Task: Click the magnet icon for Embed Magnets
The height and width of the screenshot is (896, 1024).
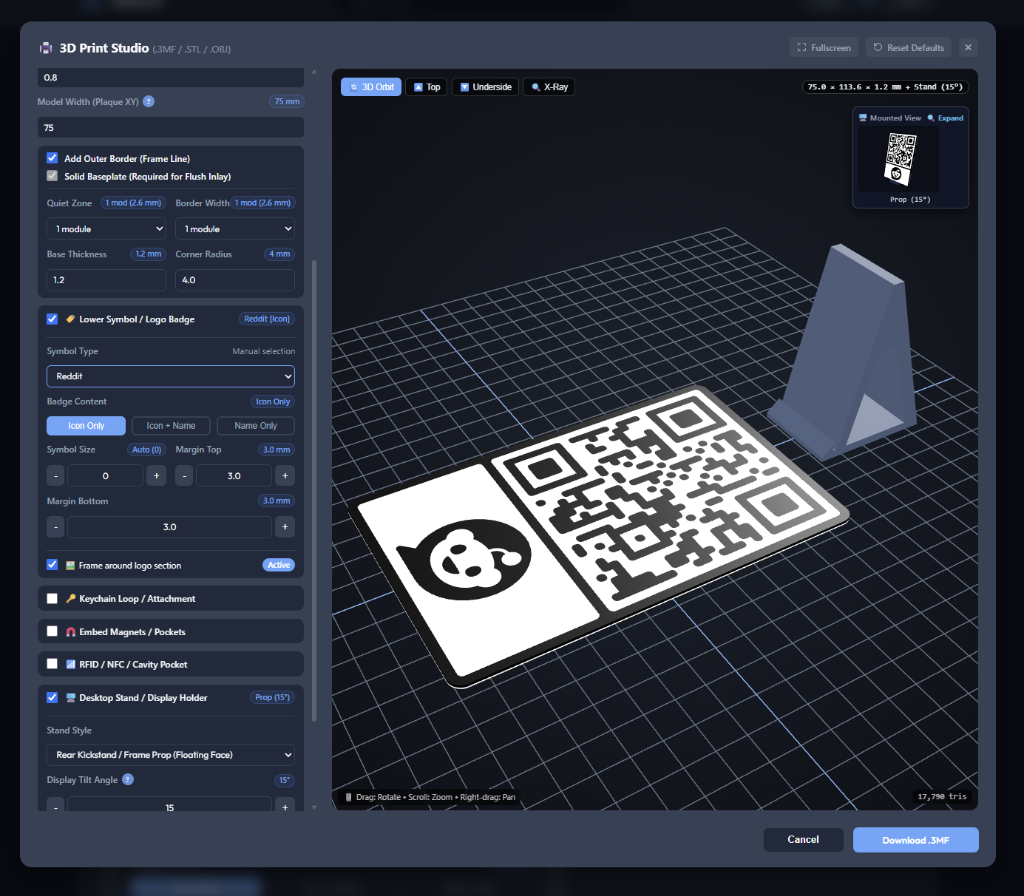Action: [71, 632]
